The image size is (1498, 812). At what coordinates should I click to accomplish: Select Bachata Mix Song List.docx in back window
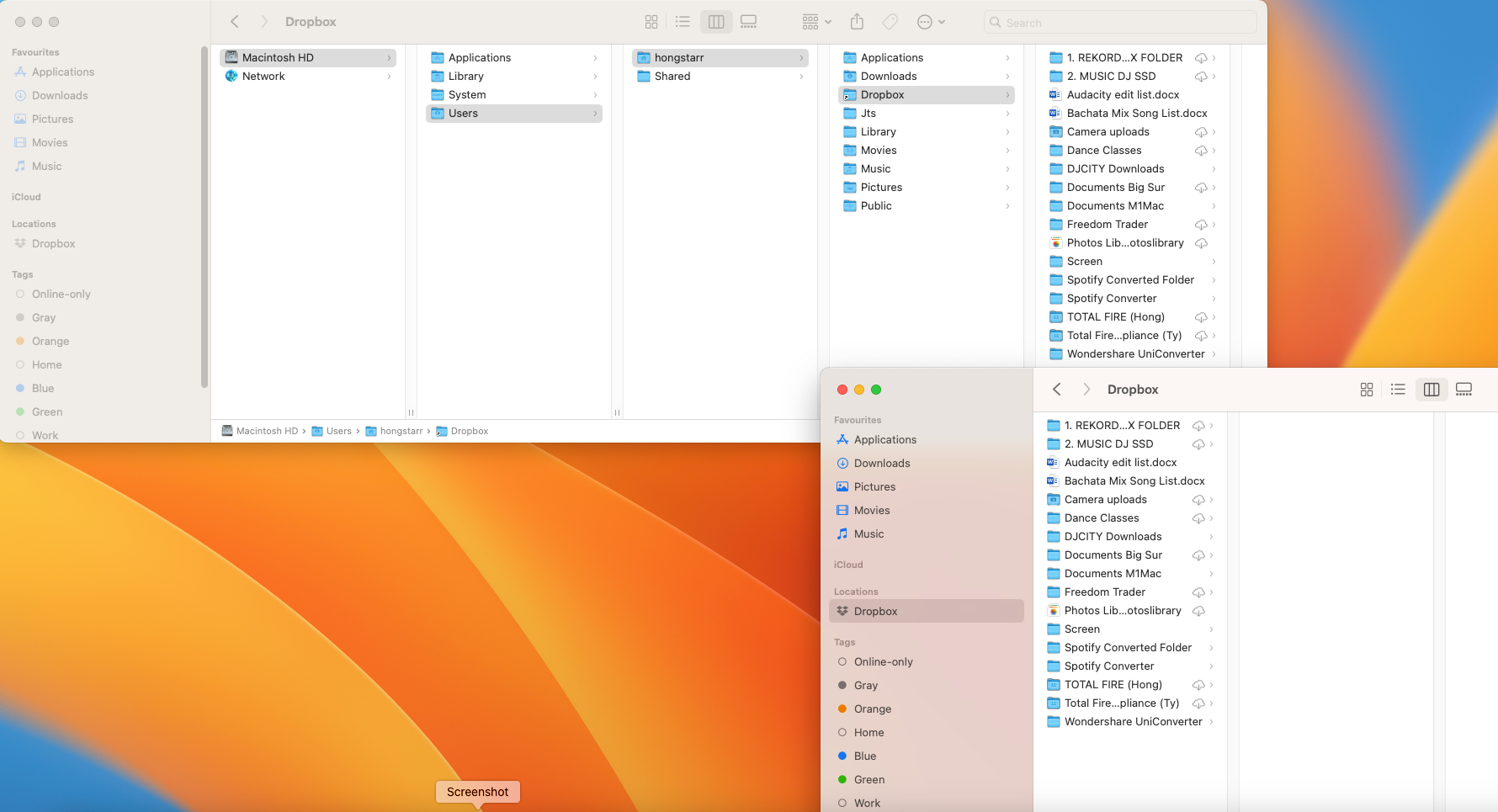1133,114
